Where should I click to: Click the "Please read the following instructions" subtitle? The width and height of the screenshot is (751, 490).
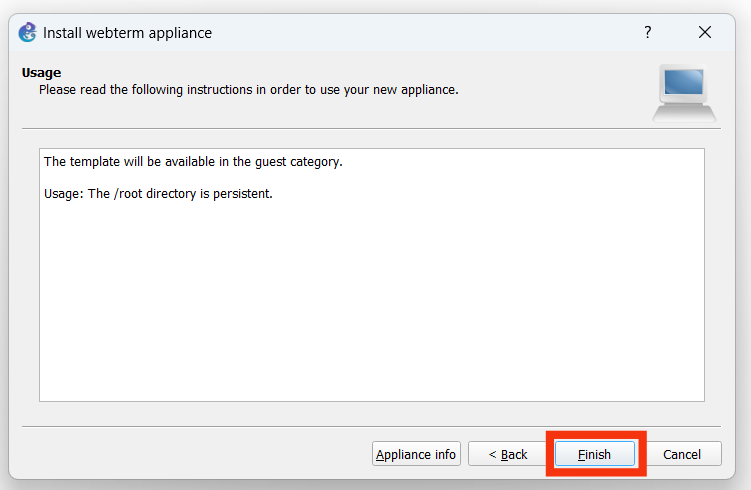[x=248, y=90]
